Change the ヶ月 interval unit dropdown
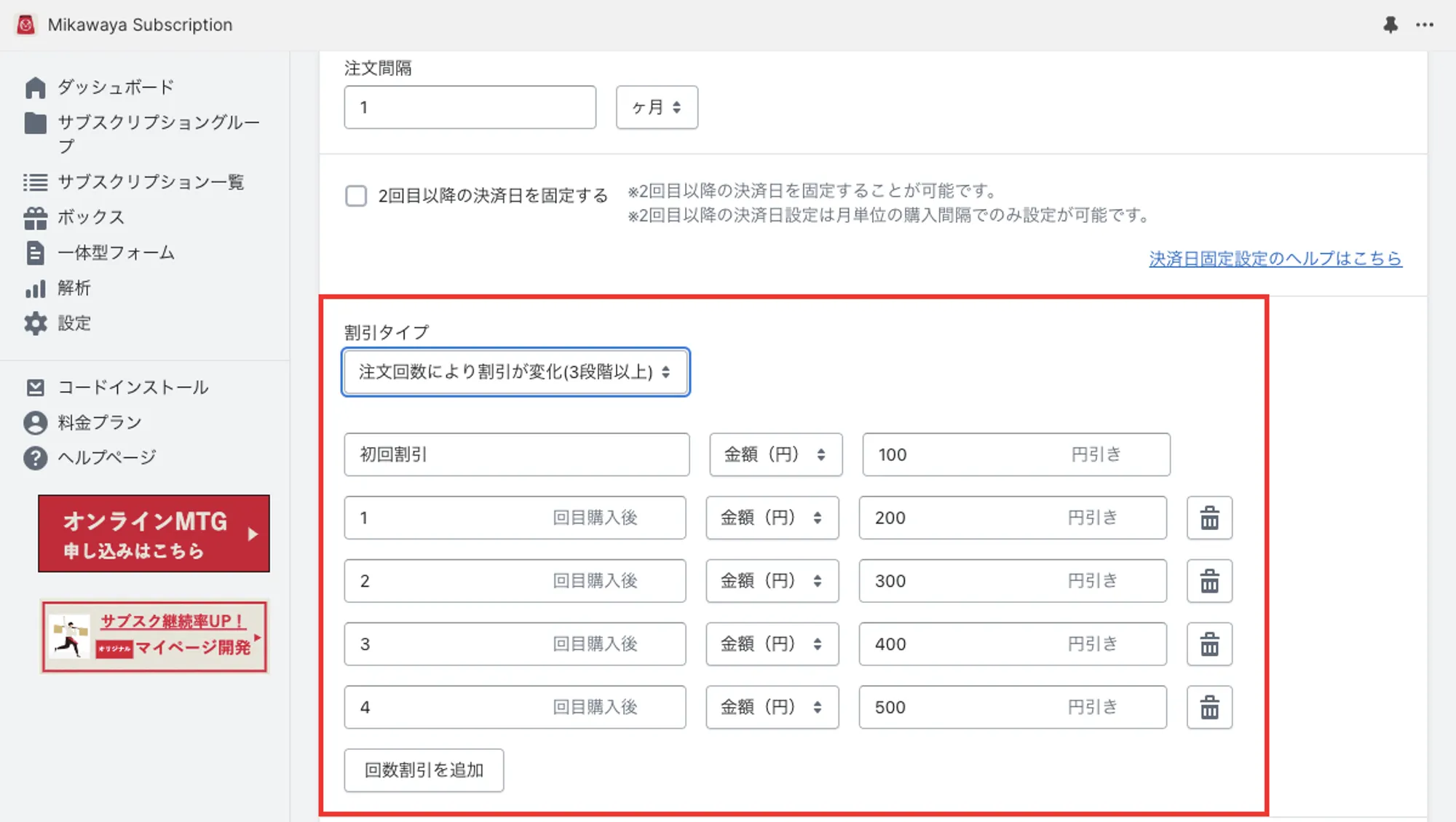This screenshot has width=1456, height=822. tap(657, 107)
